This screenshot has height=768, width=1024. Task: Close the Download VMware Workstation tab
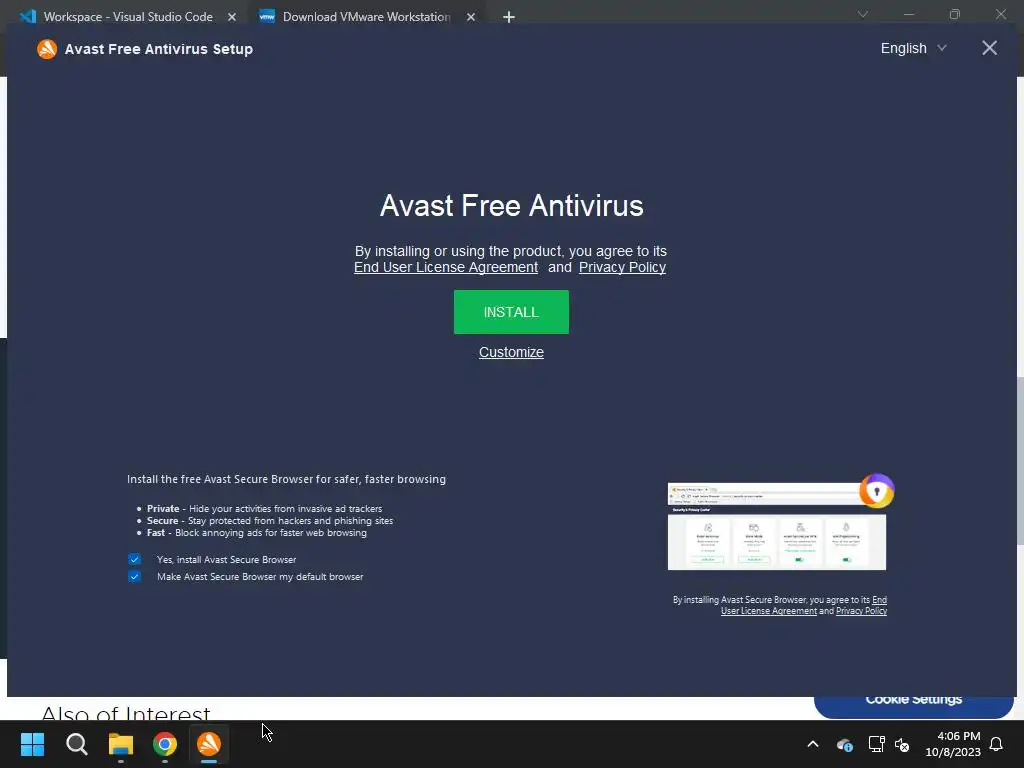pos(471,17)
